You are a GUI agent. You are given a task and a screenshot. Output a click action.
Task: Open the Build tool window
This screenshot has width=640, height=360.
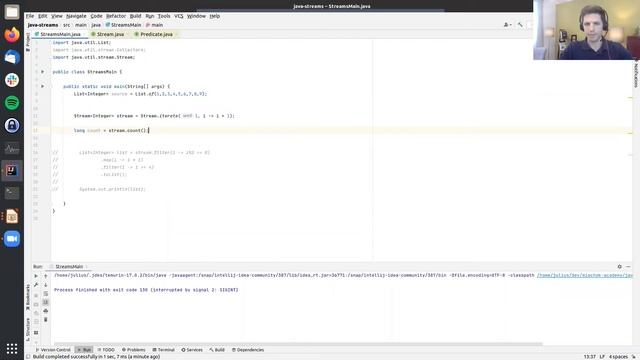point(217,350)
